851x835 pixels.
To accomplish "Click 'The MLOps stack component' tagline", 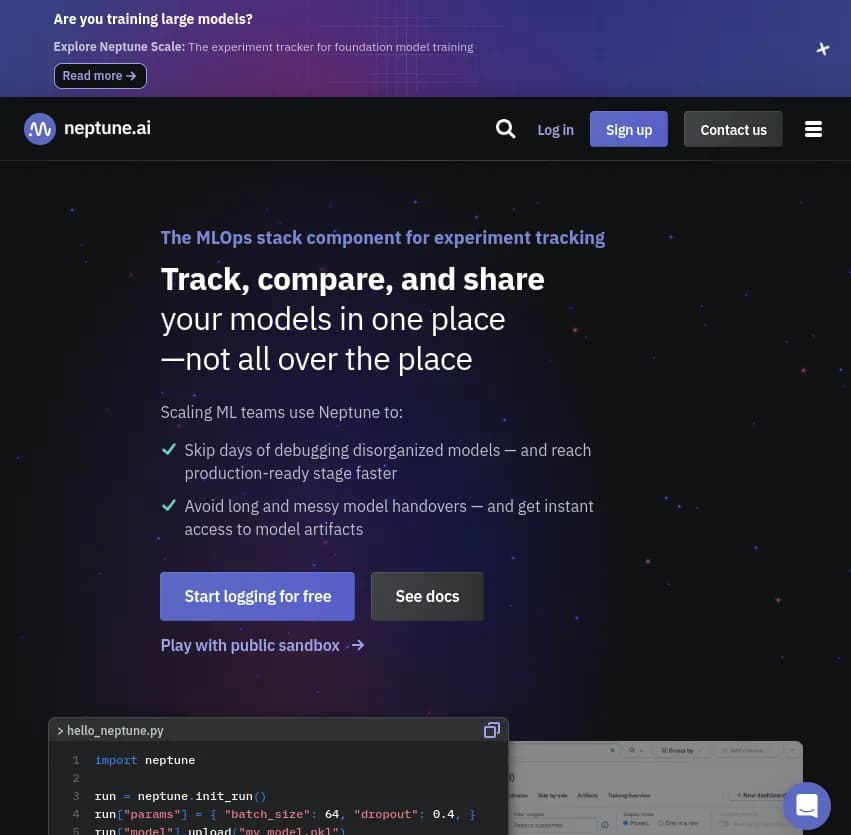I will [383, 238].
